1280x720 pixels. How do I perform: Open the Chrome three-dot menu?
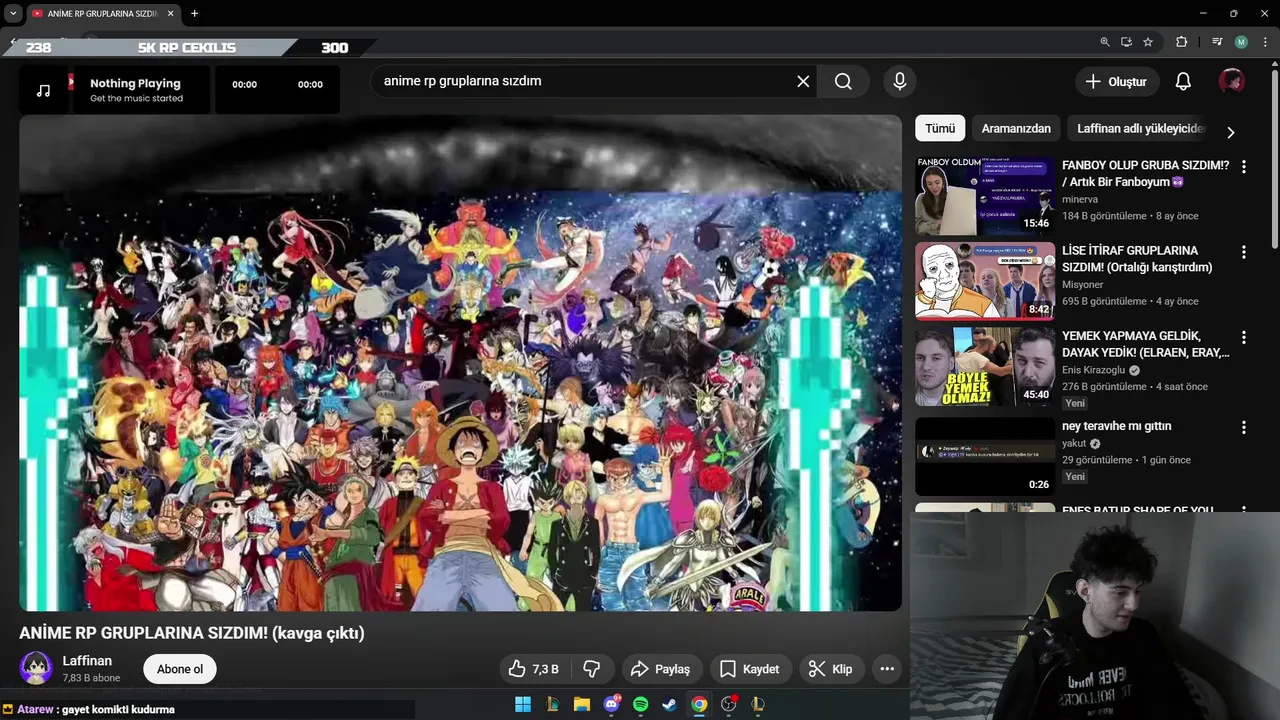click(1265, 42)
